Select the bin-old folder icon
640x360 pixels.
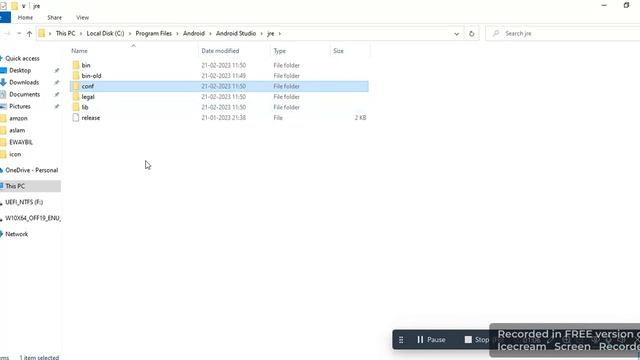click(76, 76)
